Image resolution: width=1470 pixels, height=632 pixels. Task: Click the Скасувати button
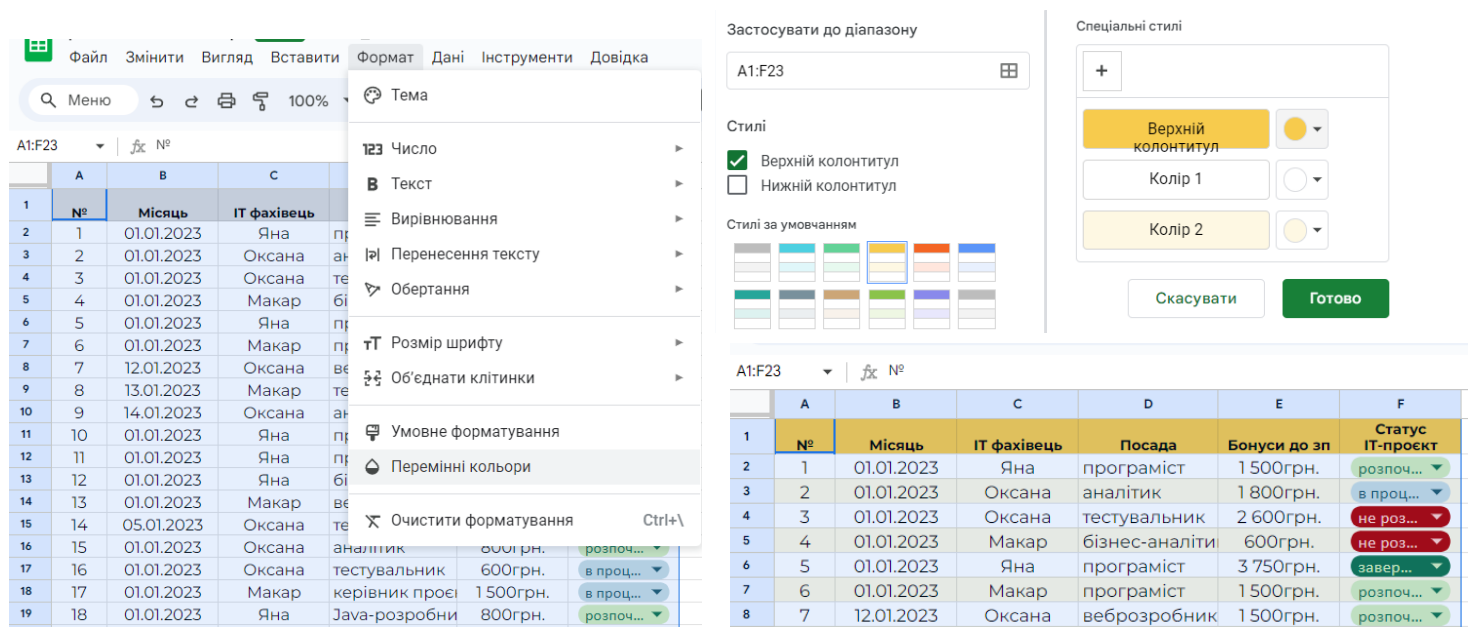coord(1195,298)
